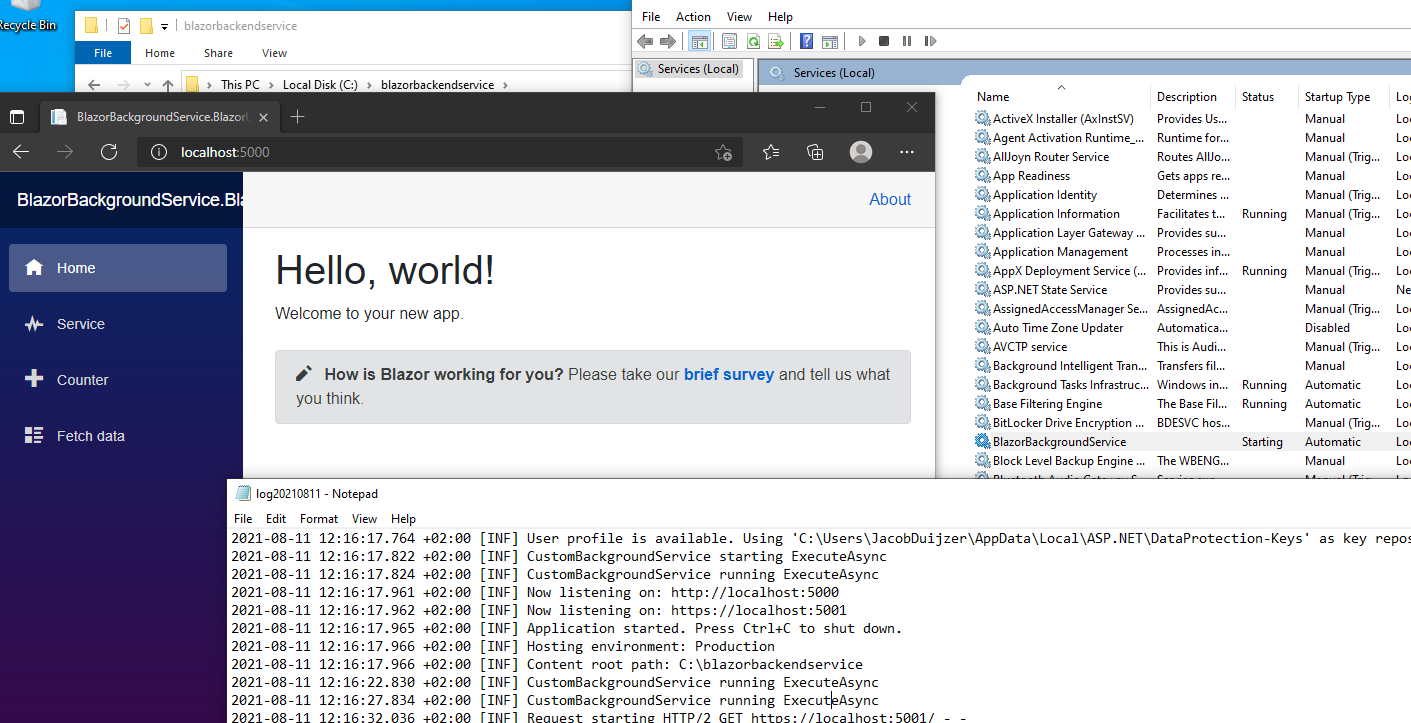Open browser Favorites list icon
Screen dimensions: 1411x723
pyautogui.click(x=770, y=152)
